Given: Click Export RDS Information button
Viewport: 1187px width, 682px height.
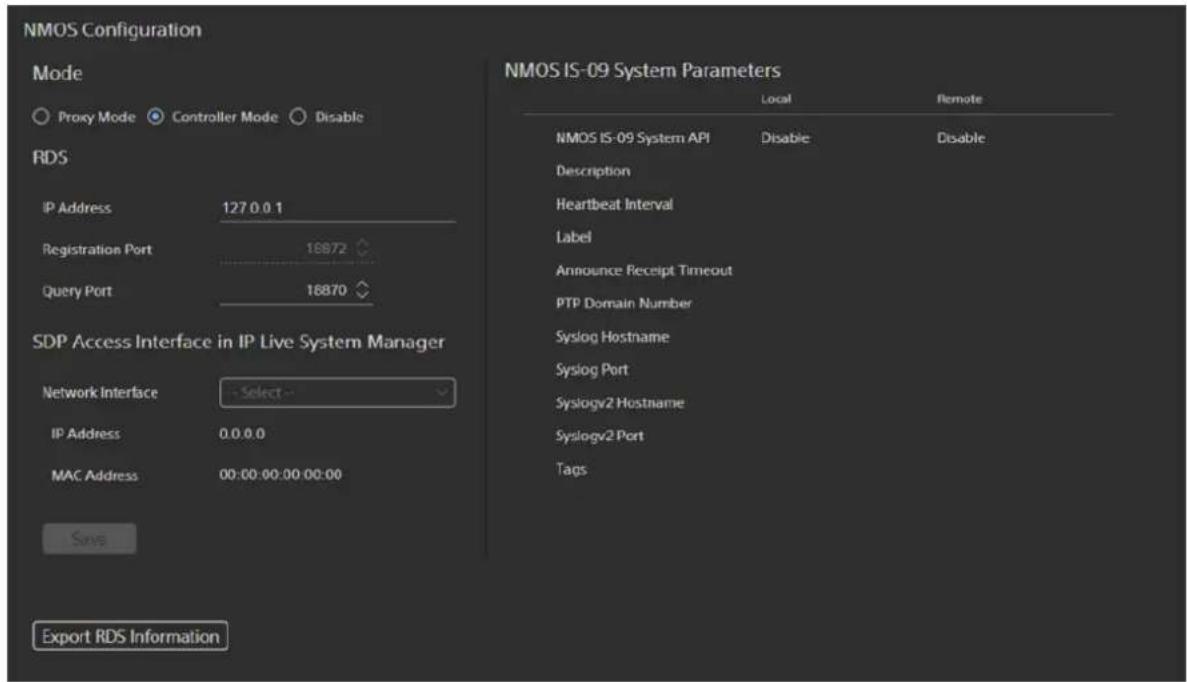Looking at the screenshot, I should coord(130,637).
